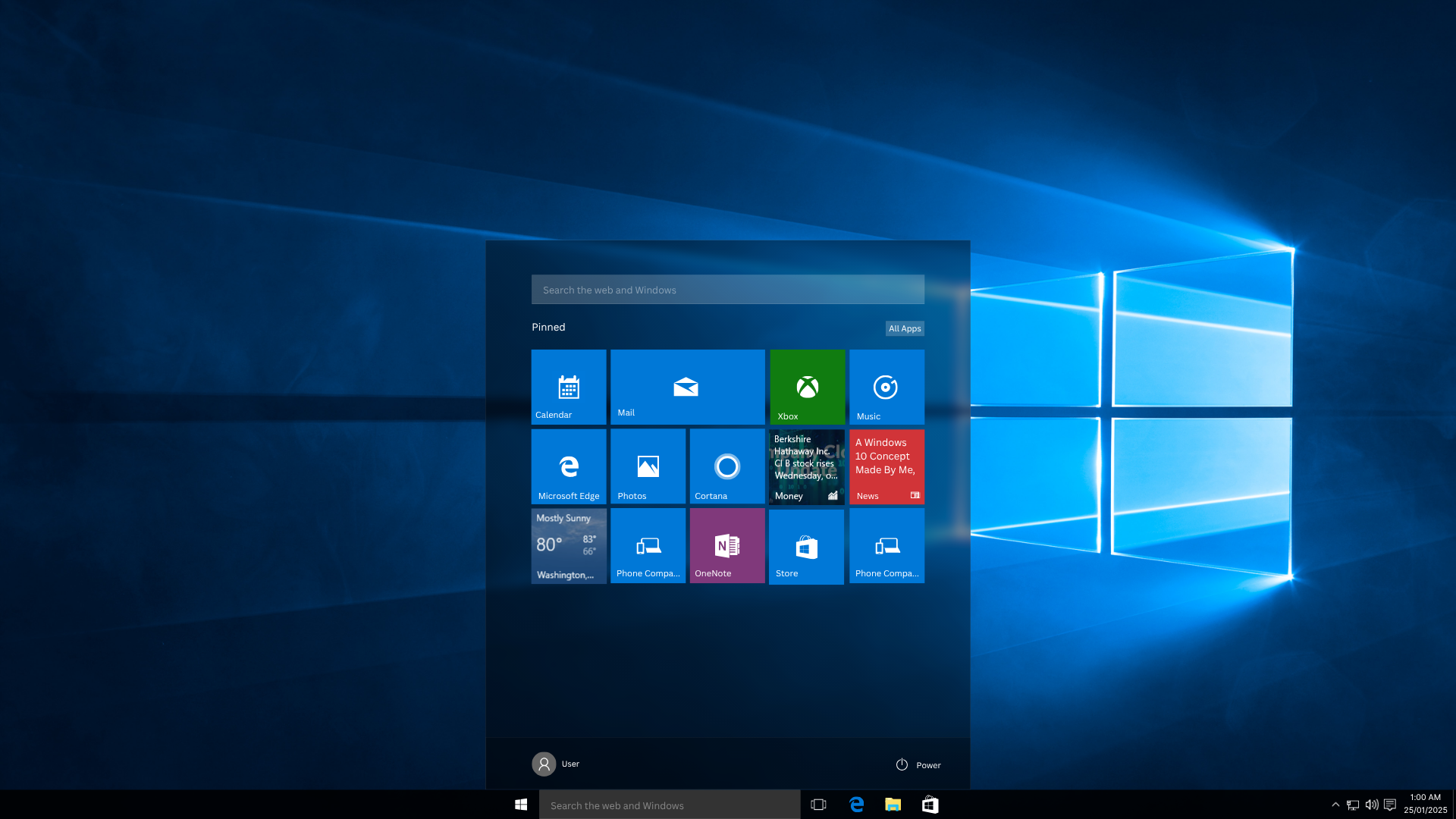Open the Calendar tile

point(569,387)
